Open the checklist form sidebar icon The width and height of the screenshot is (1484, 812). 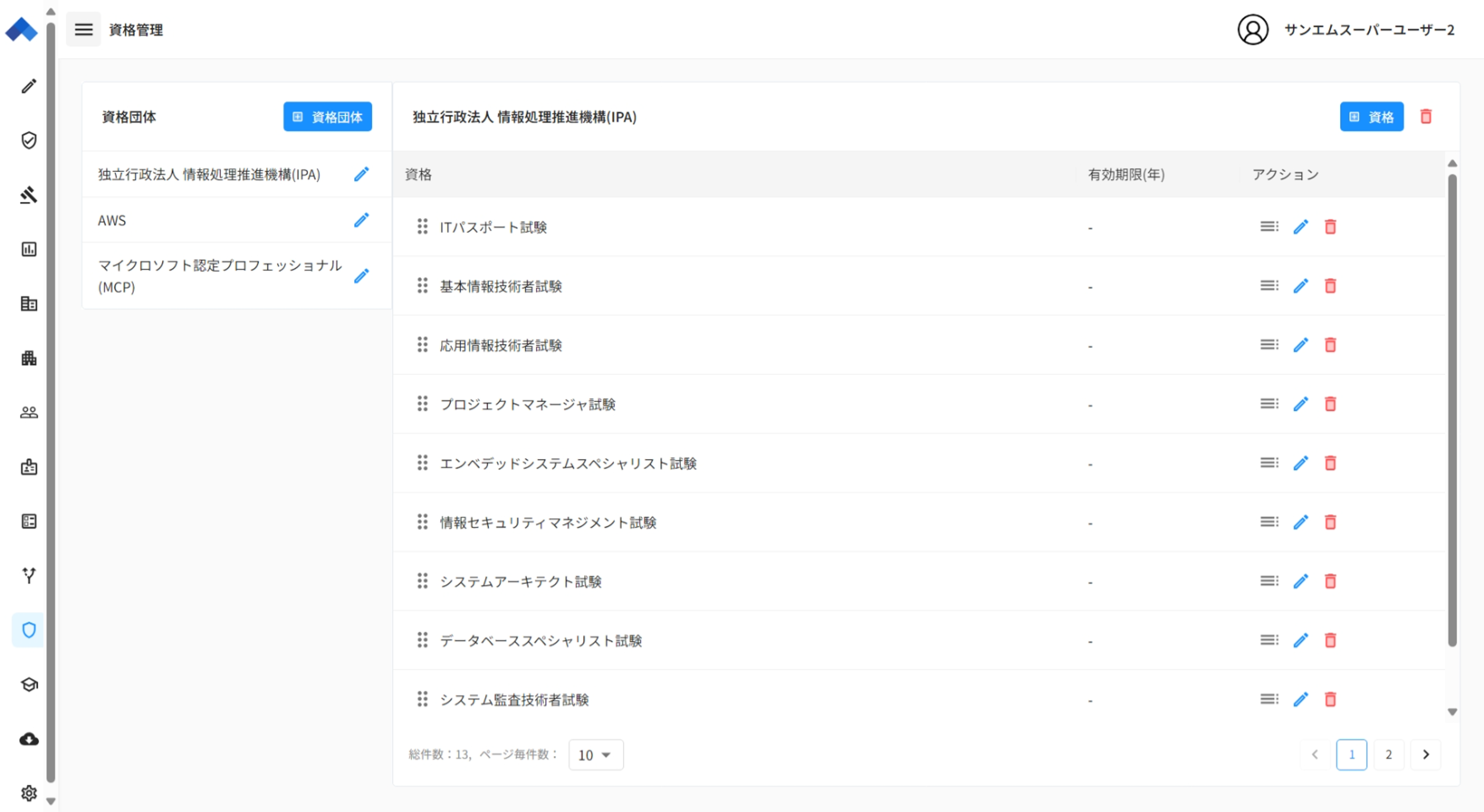[x=29, y=521]
